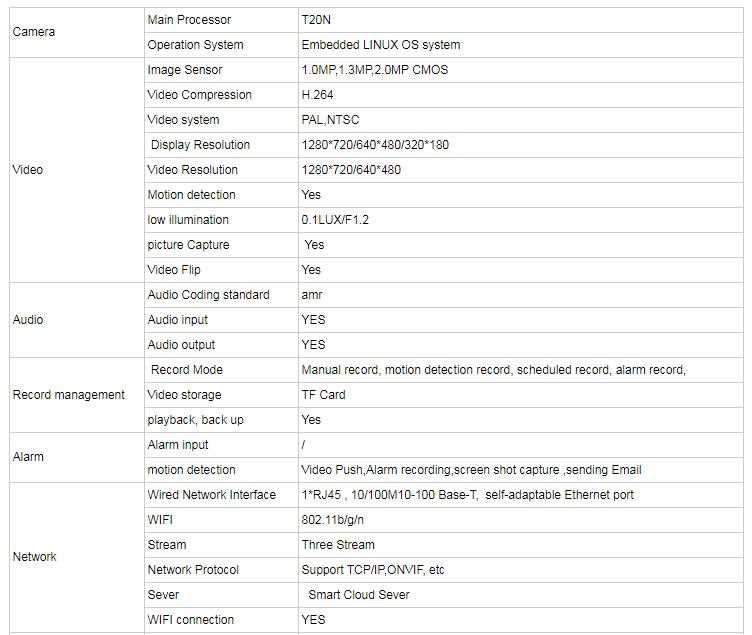
Task: Click the "1280*720/640*480/320*180" display resolution value
Action: point(375,145)
